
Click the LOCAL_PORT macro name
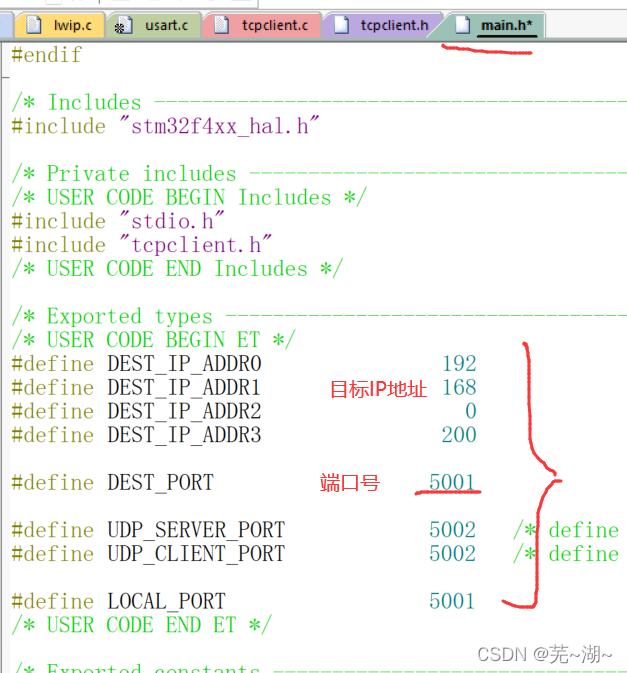click(x=167, y=602)
